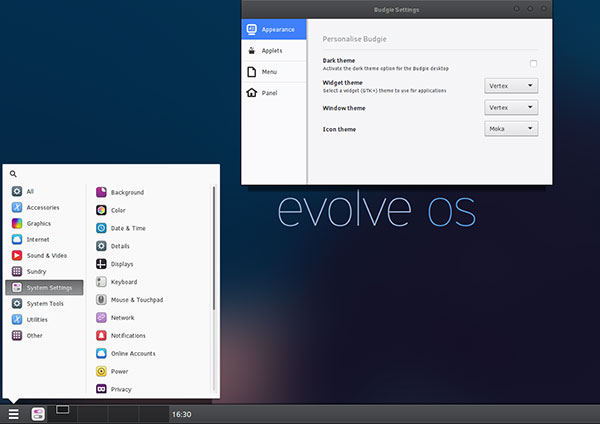Screen dimensions: 600x424
Task: Open the Displays icon
Action: coord(101,264)
